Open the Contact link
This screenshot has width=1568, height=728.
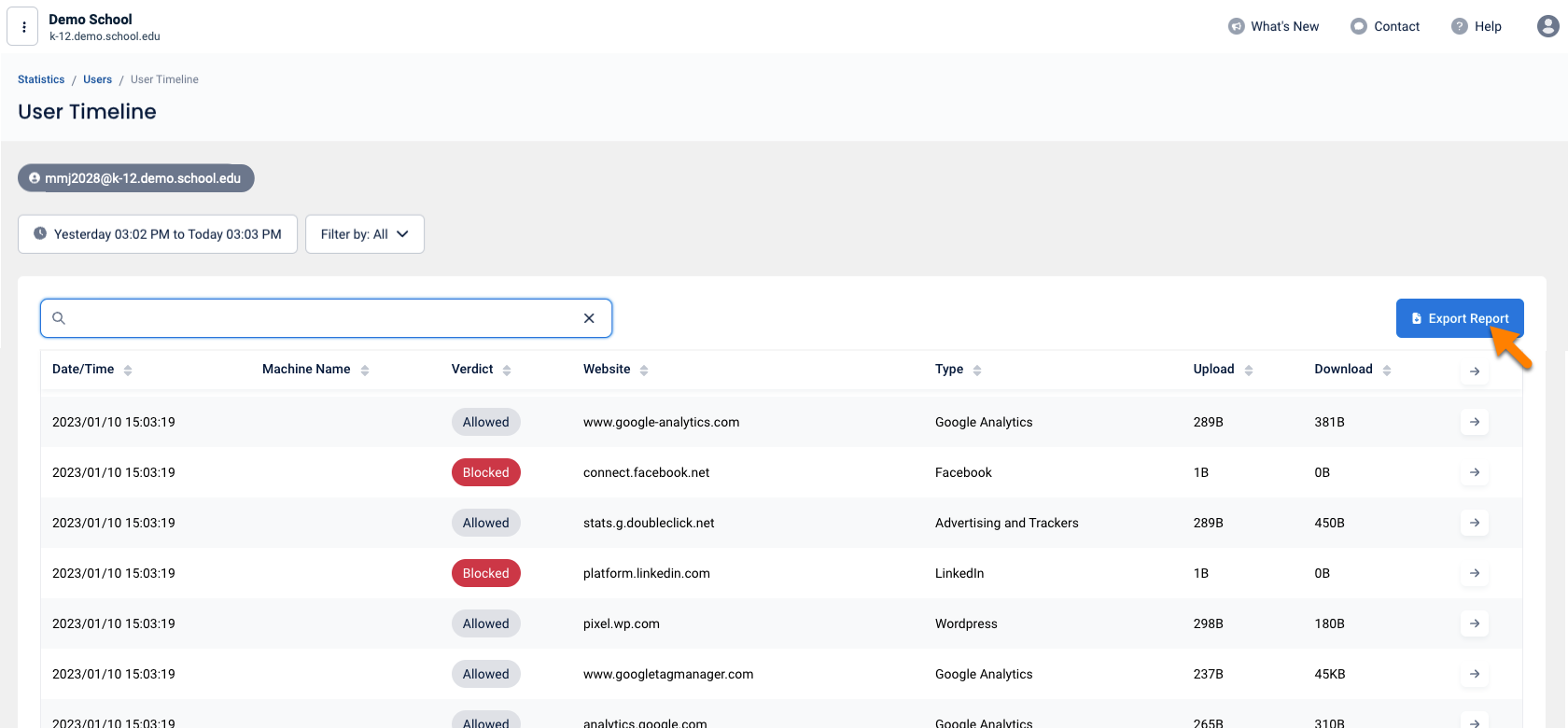point(1385,26)
